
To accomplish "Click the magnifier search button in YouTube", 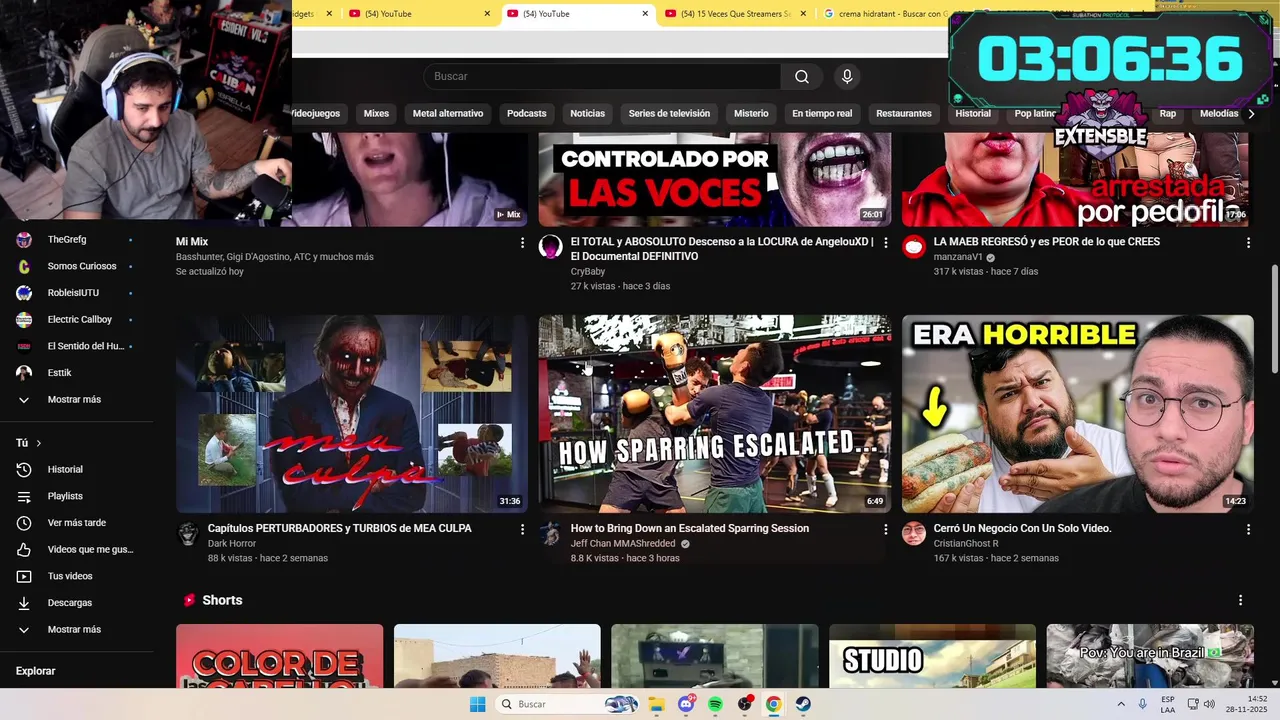I will pyautogui.click(x=802, y=77).
